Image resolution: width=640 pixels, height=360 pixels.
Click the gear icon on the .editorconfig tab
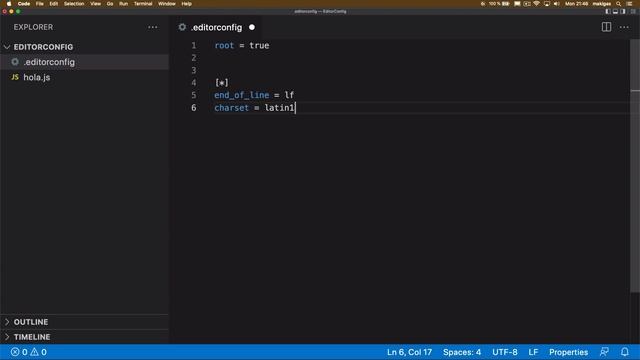coord(182,27)
